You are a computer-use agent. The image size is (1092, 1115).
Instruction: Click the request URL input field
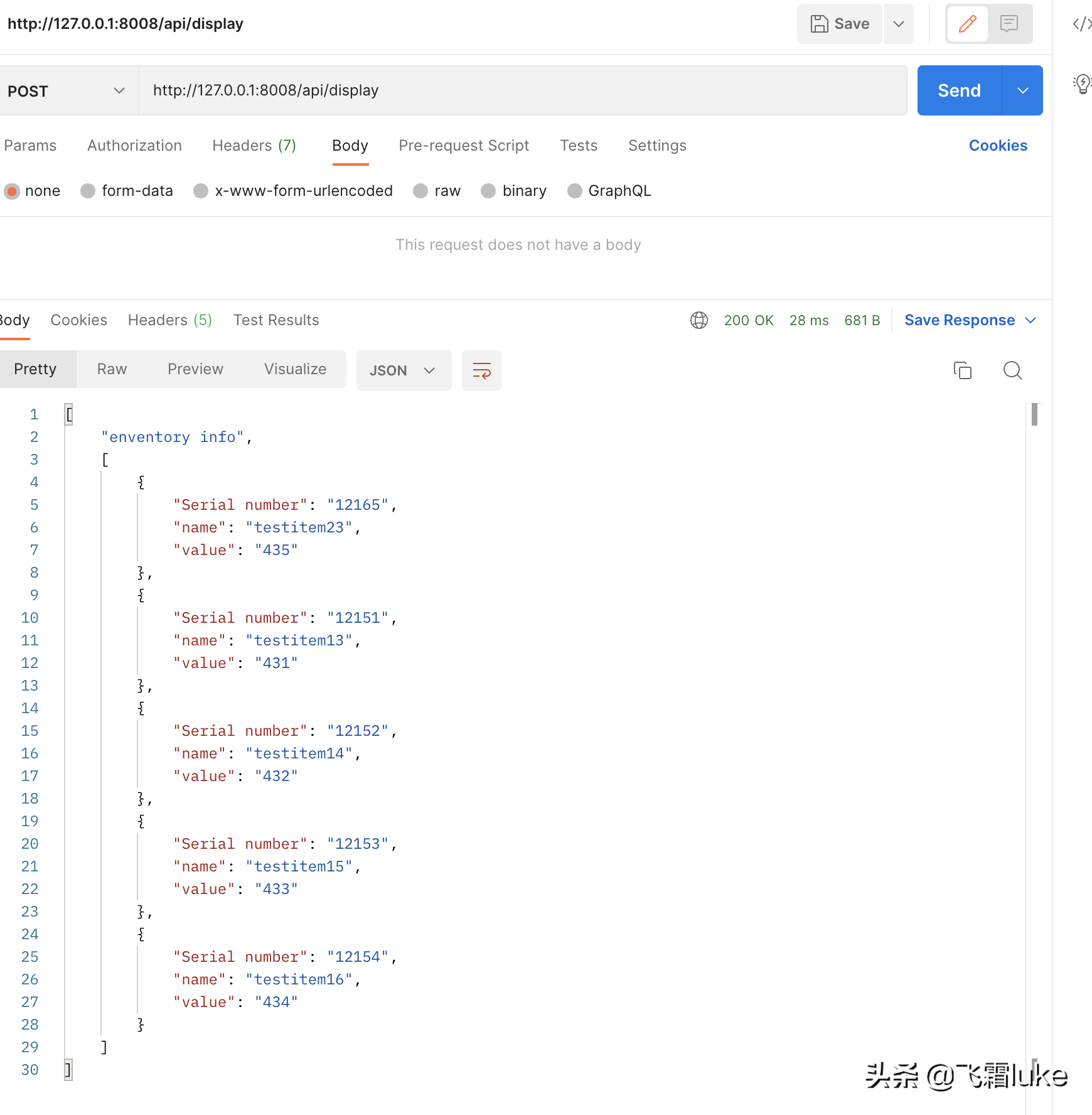(x=522, y=90)
